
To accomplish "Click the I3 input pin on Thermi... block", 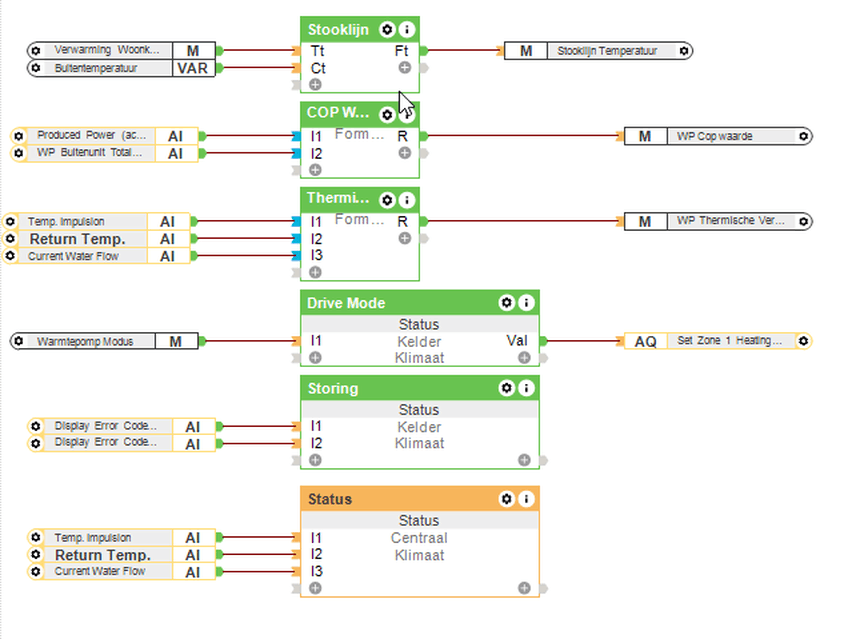I will click(296, 255).
